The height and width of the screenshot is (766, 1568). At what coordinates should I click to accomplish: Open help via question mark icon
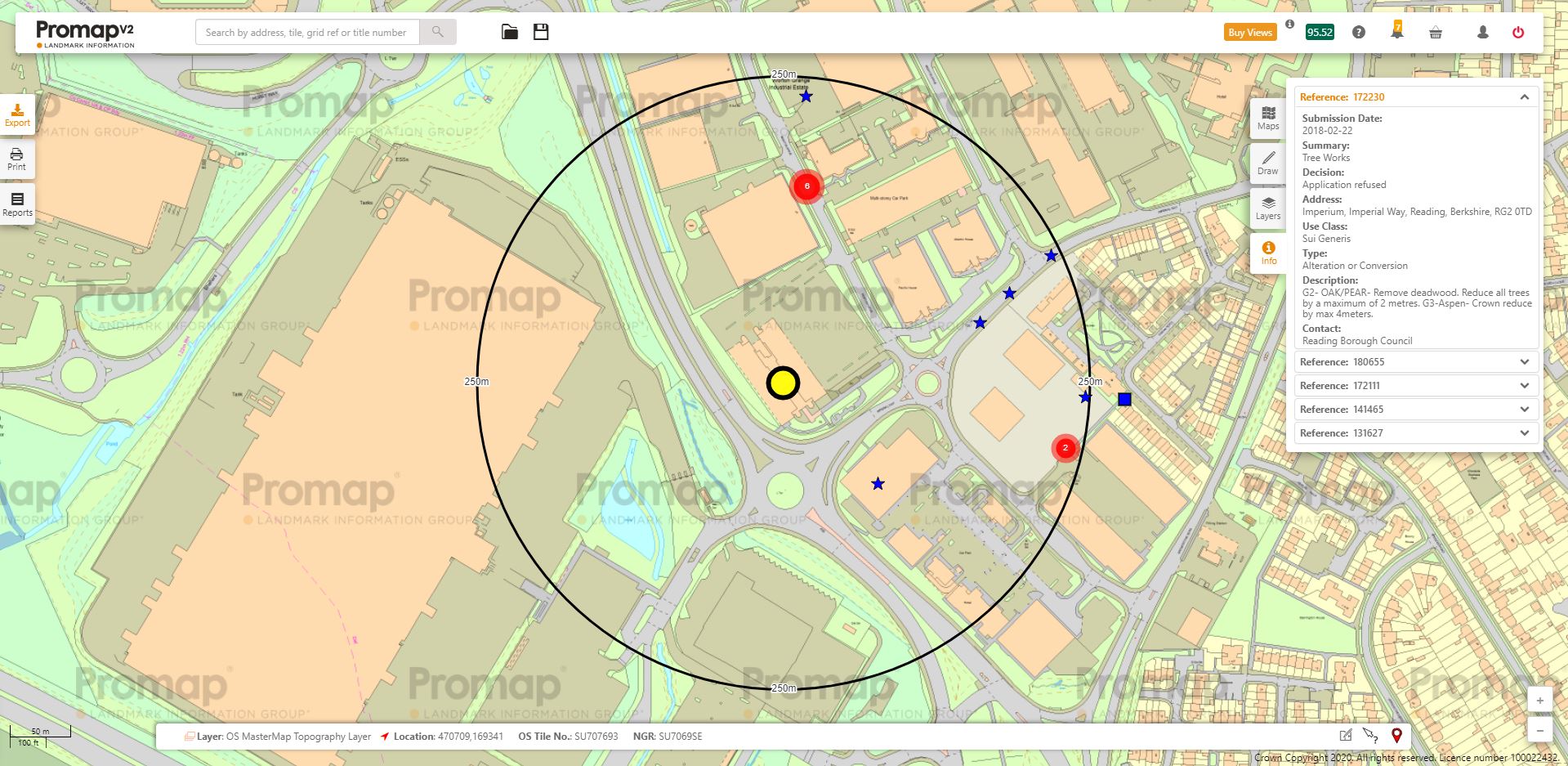[x=1359, y=32]
